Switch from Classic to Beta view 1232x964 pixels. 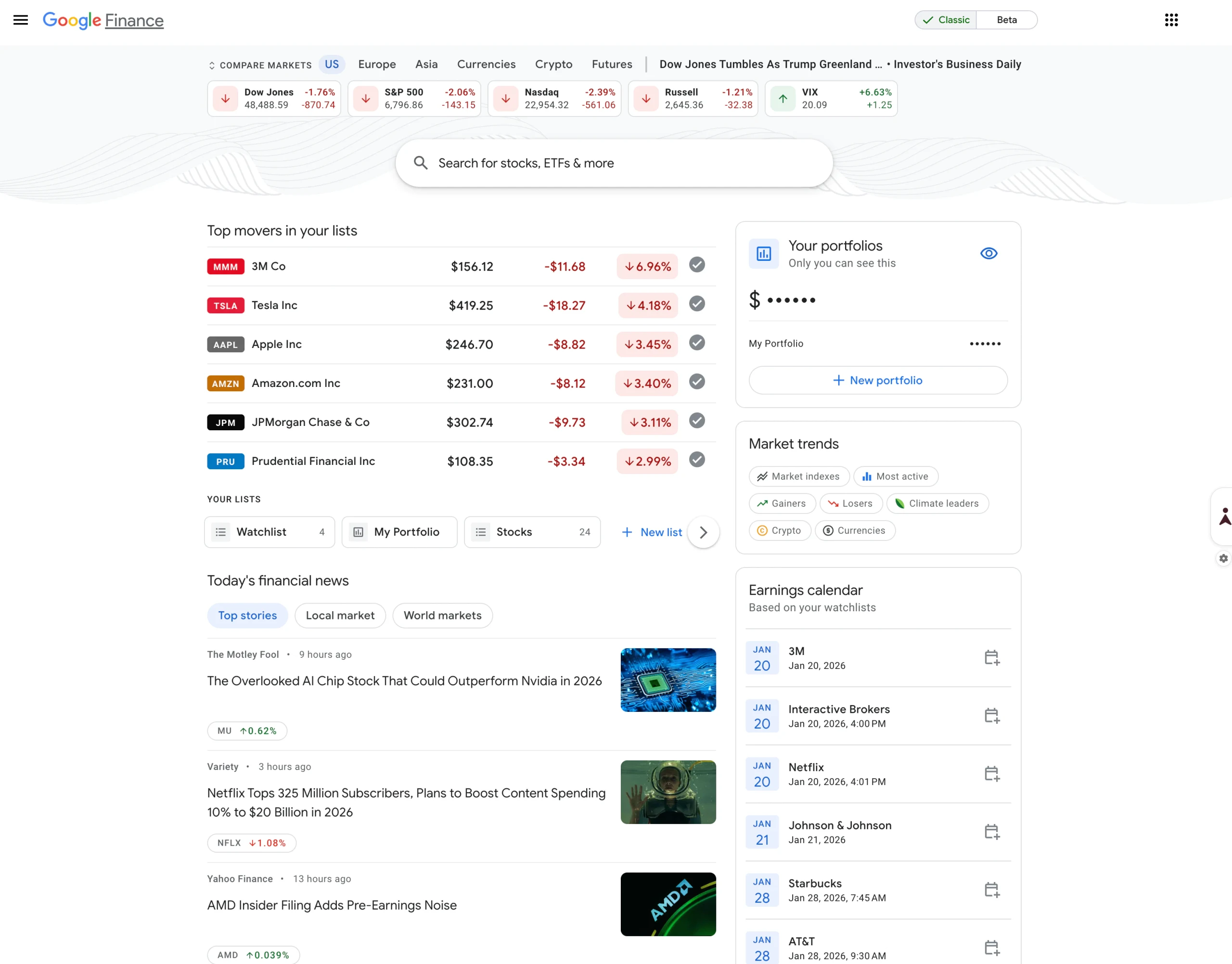tap(1007, 20)
